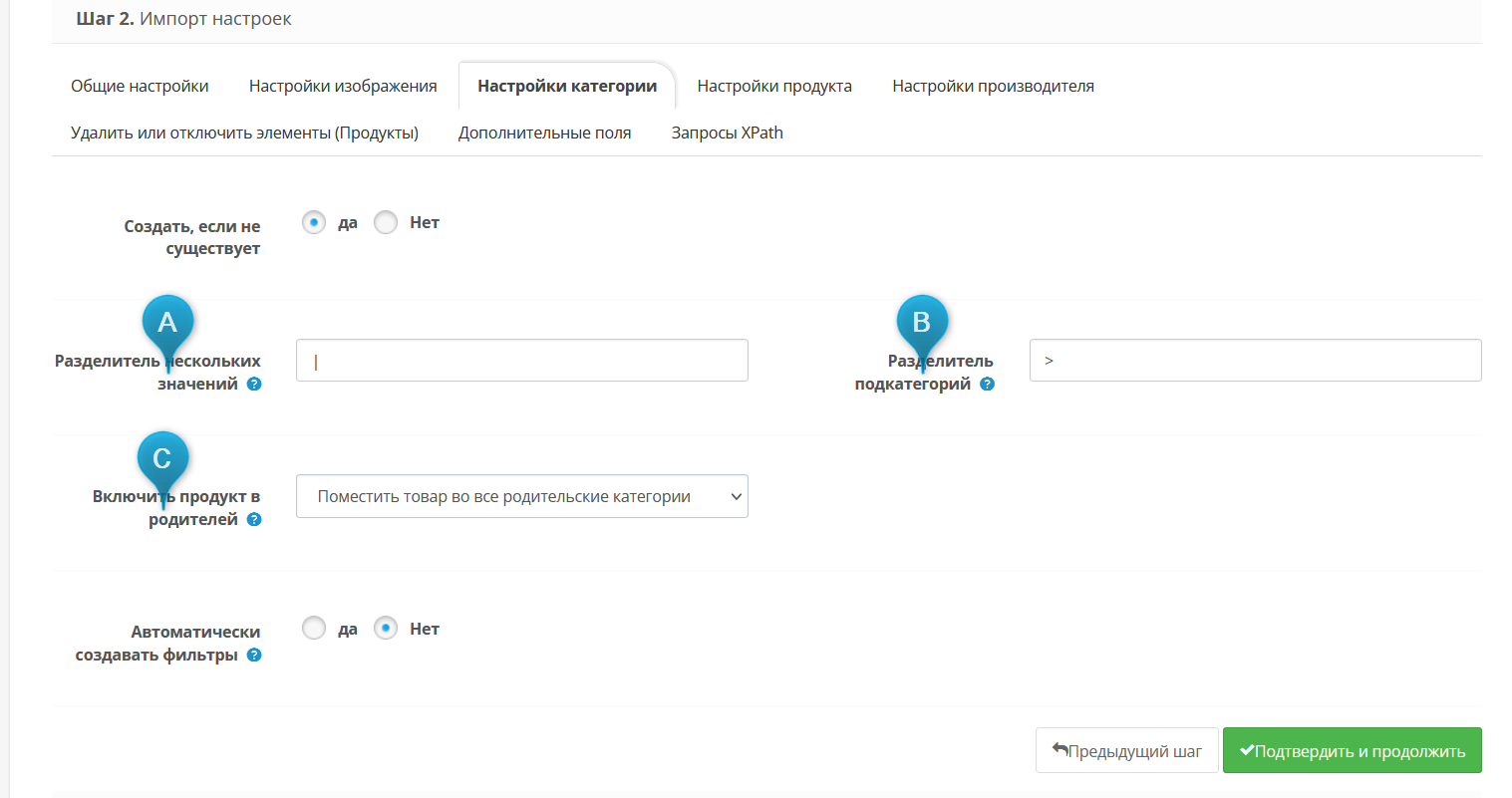Switch to Общие настройки tab
The height and width of the screenshot is (798, 1512).
pyautogui.click(x=140, y=86)
